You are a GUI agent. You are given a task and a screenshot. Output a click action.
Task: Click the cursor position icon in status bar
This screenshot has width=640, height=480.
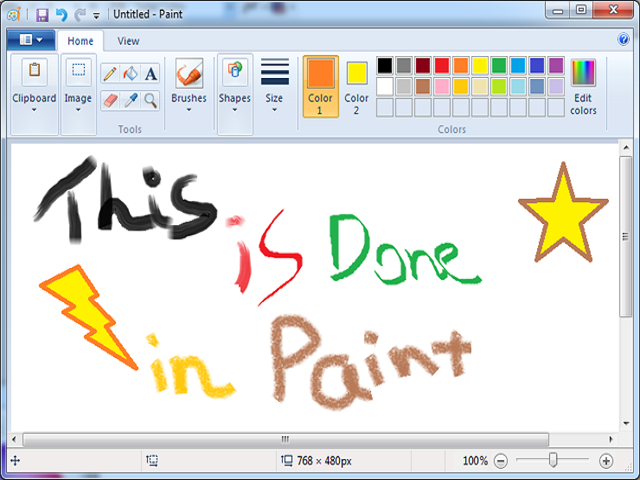pyautogui.click(x=15, y=461)
